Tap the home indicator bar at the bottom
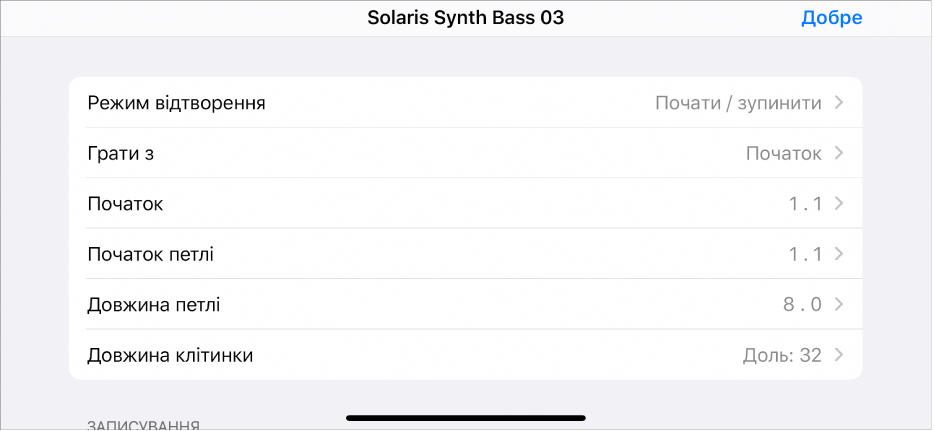 [x=466, y=417]
